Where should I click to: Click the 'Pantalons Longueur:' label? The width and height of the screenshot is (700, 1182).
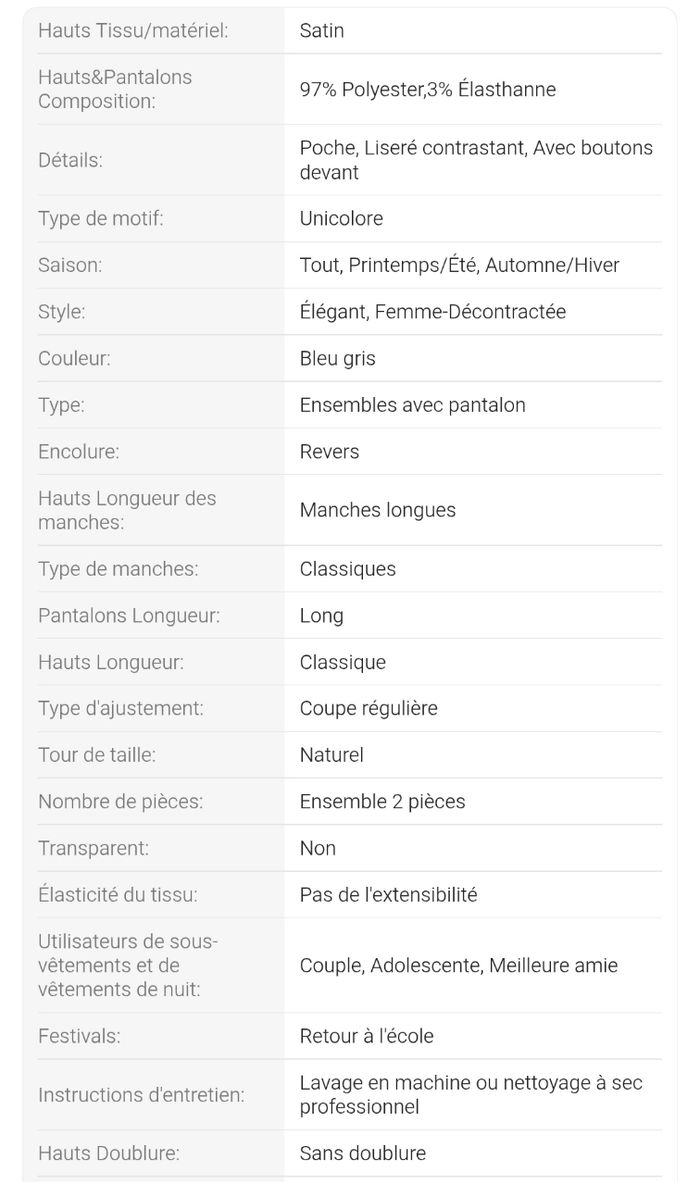click(129, 616)
